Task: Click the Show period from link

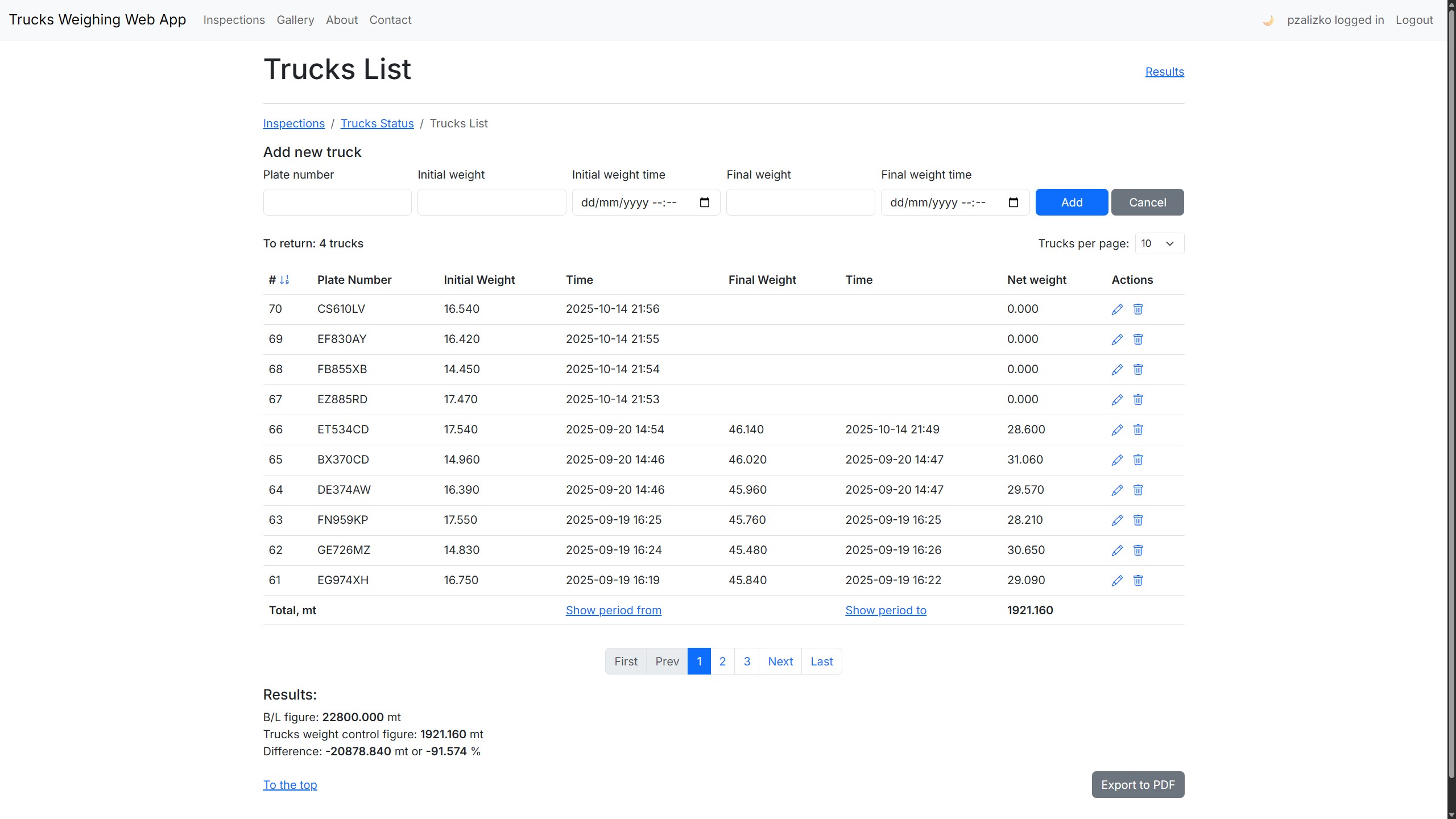Action: (x=613, y=610)
